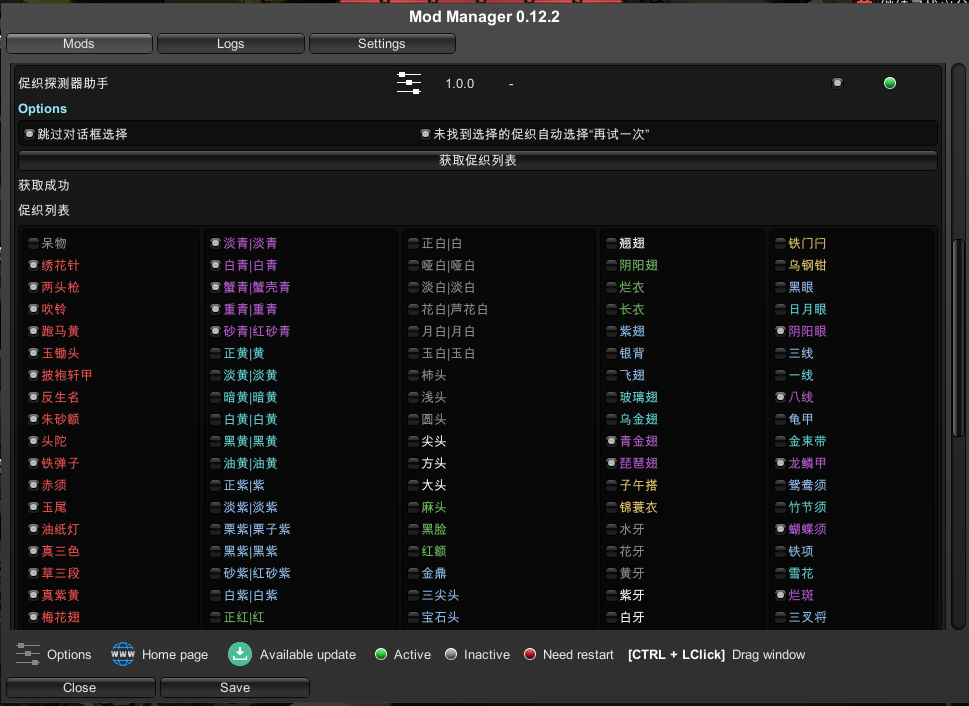Click the Save button

235,687
